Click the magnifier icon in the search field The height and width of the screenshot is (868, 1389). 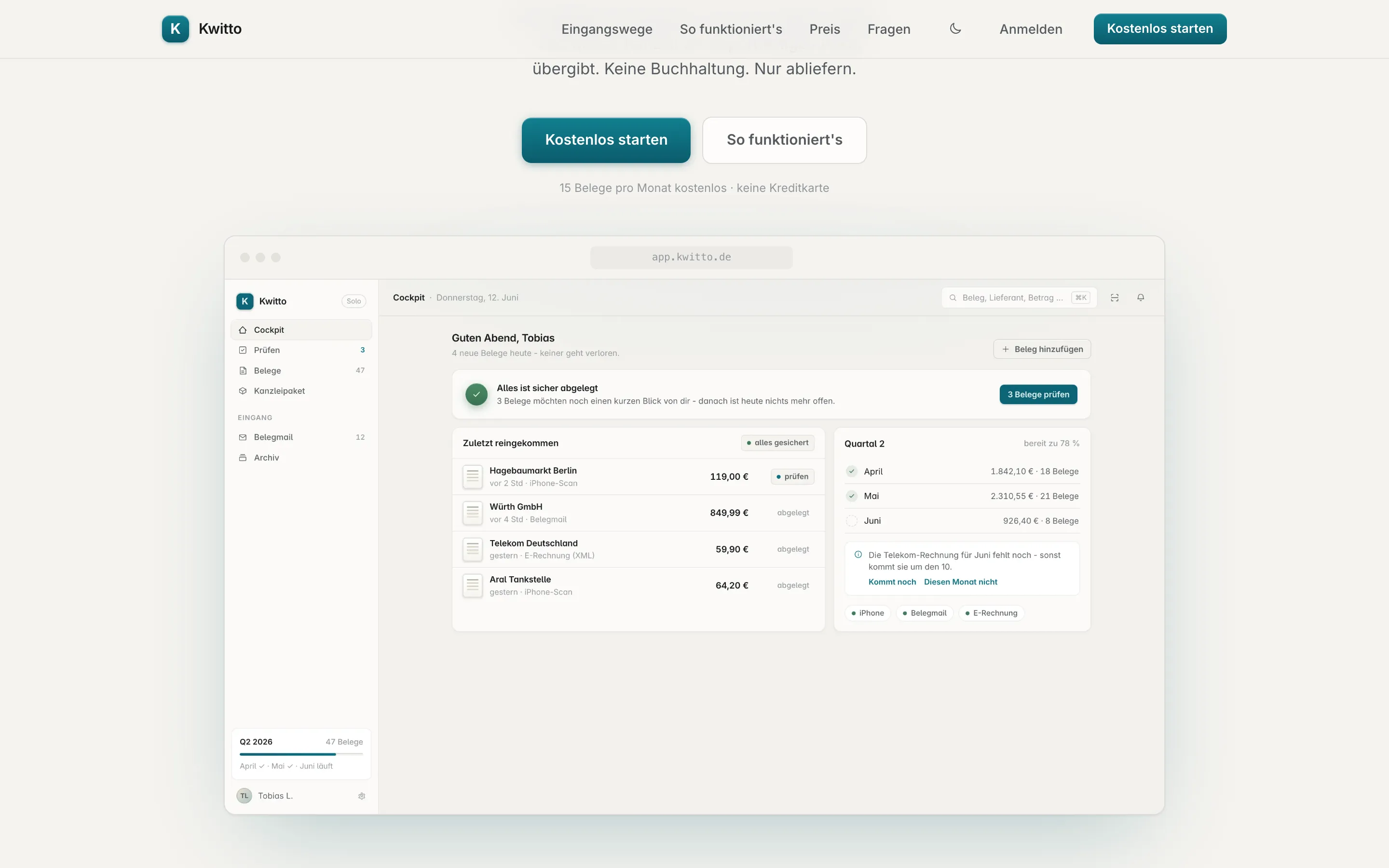coord(953,298)
